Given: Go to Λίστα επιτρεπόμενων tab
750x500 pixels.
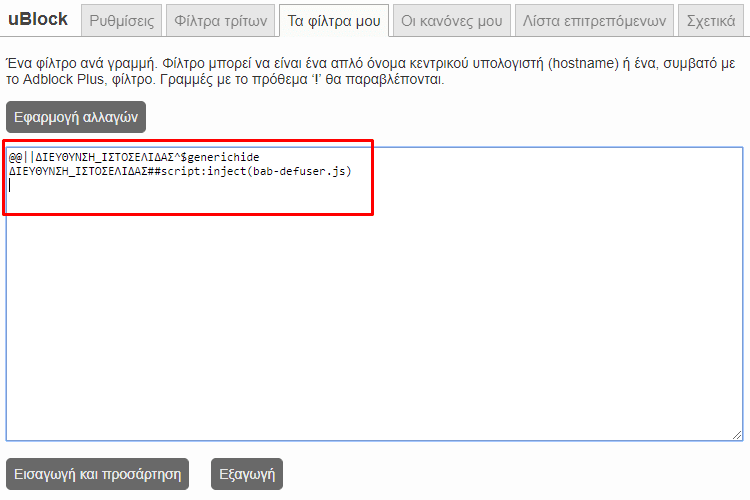Looking at the screenshot, I should point(594,21).
